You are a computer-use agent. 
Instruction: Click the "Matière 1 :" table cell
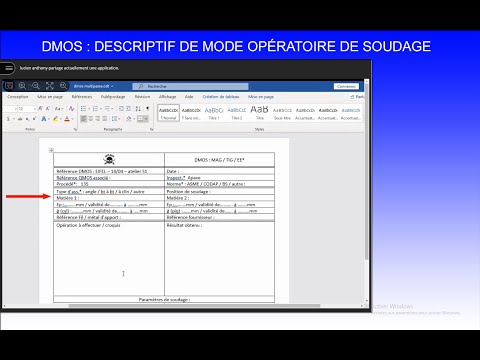(109, 198)
